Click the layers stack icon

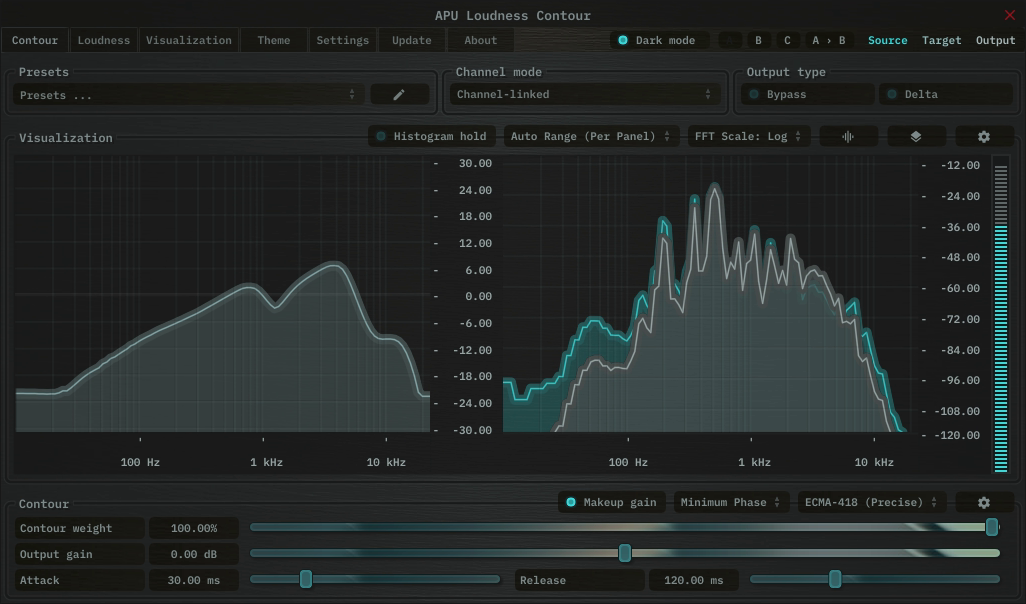(916, 136)
